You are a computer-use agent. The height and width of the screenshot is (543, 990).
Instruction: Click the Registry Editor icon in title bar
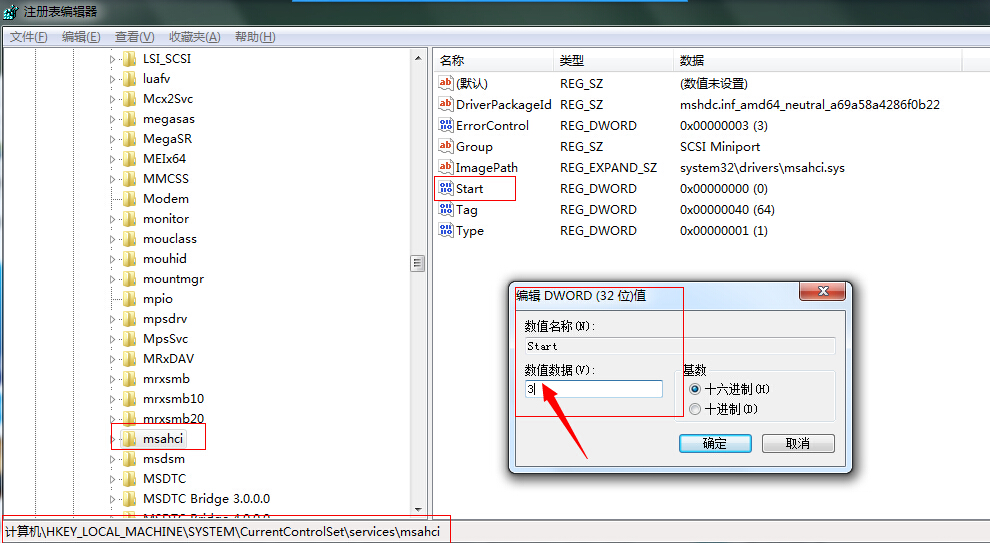(10, 11)
